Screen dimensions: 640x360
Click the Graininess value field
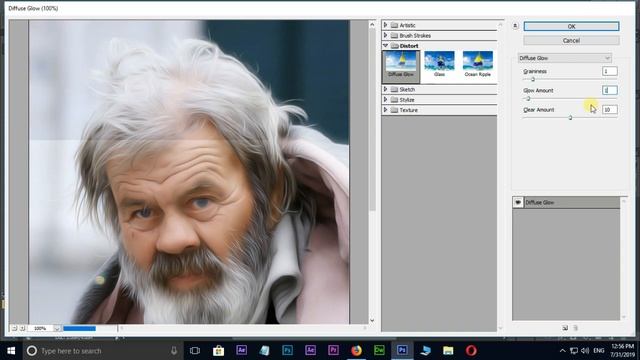point(609,71)
